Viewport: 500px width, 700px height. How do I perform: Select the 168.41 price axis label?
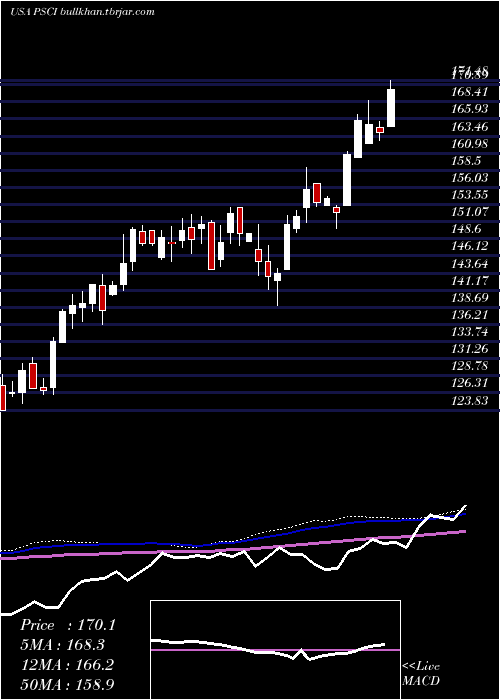(470, 92)
